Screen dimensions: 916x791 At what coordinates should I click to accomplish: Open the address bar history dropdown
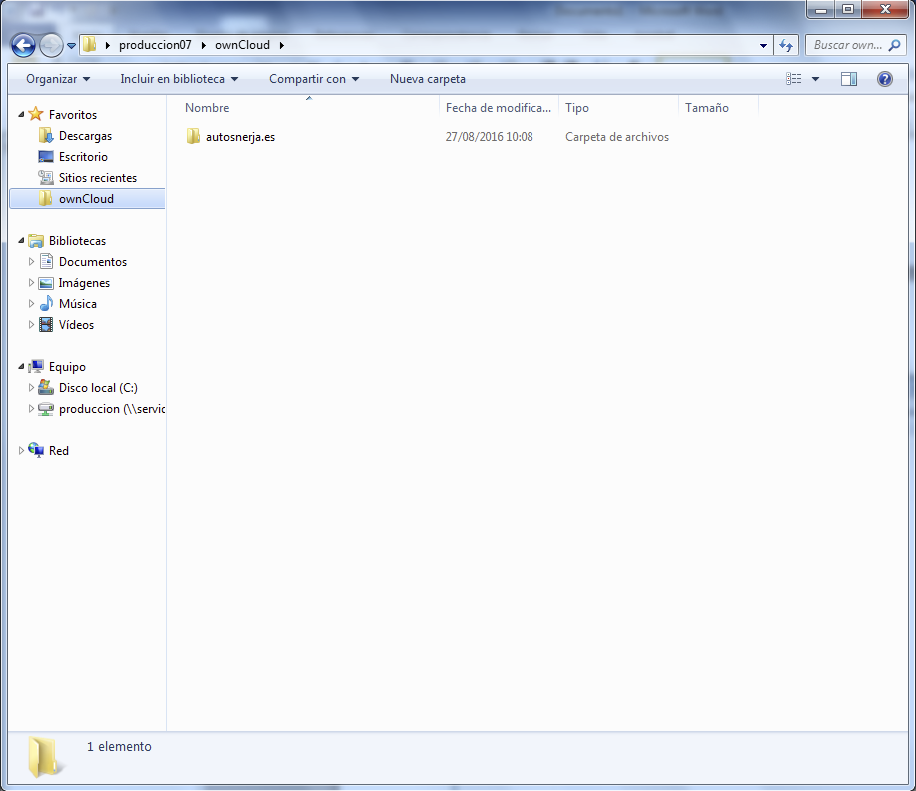coord(764,45)
